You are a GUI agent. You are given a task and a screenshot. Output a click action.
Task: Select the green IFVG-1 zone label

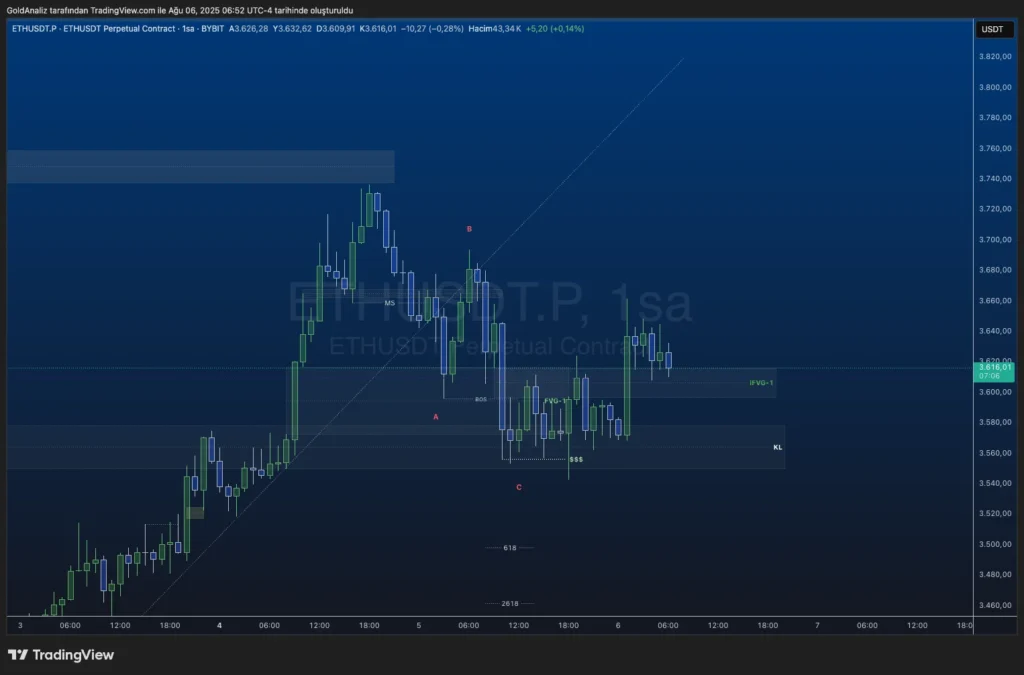[x=761, y=383]
